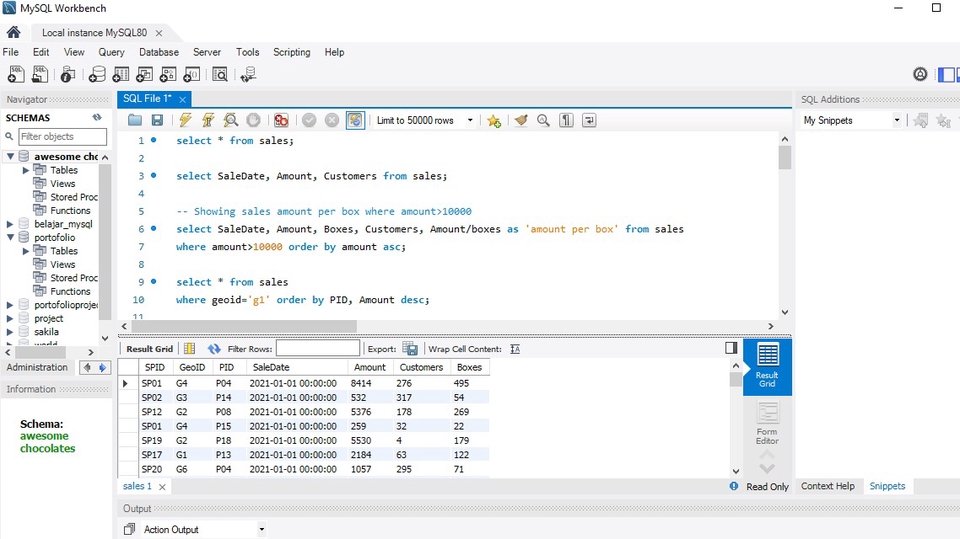Screen dimensions: 960x539
Task: Select the Result Grid view button
Action: tap(767, 366)
